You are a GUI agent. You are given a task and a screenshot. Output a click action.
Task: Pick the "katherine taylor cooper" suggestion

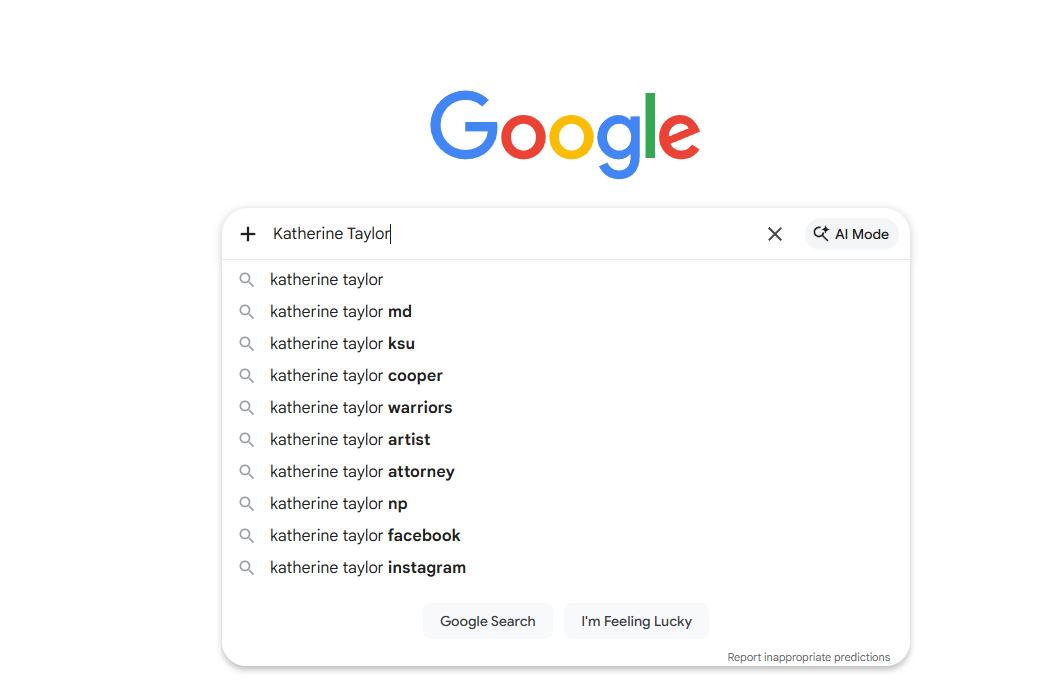tap(356, 376)
